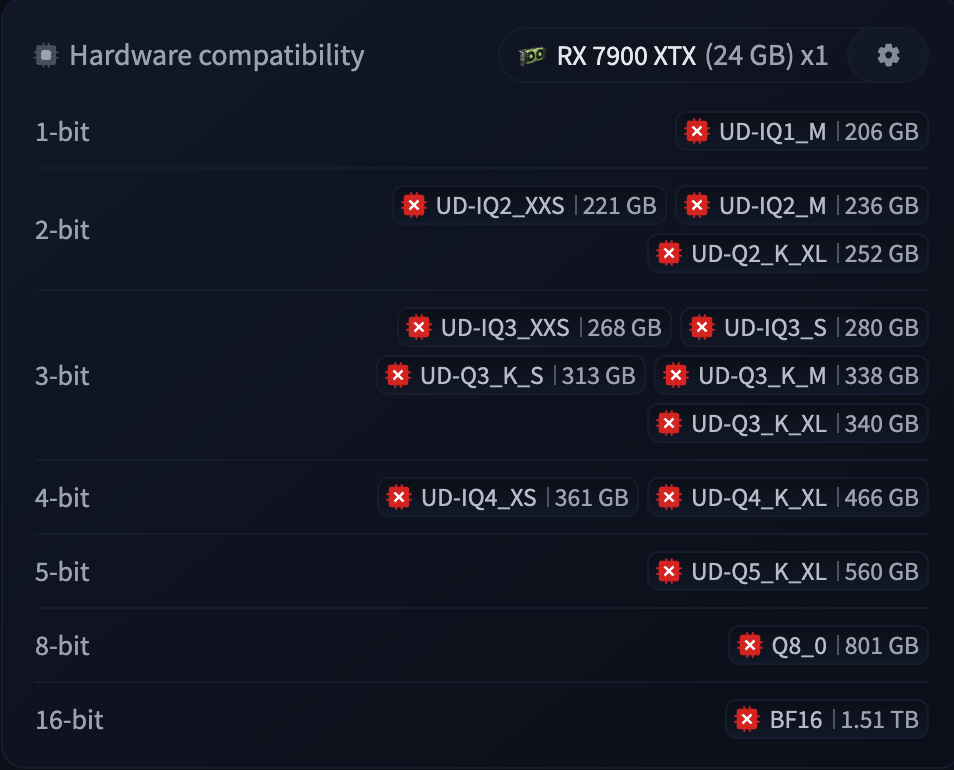
Task: Click red X icon on Q8_0 badge
Action: (750, 645)
